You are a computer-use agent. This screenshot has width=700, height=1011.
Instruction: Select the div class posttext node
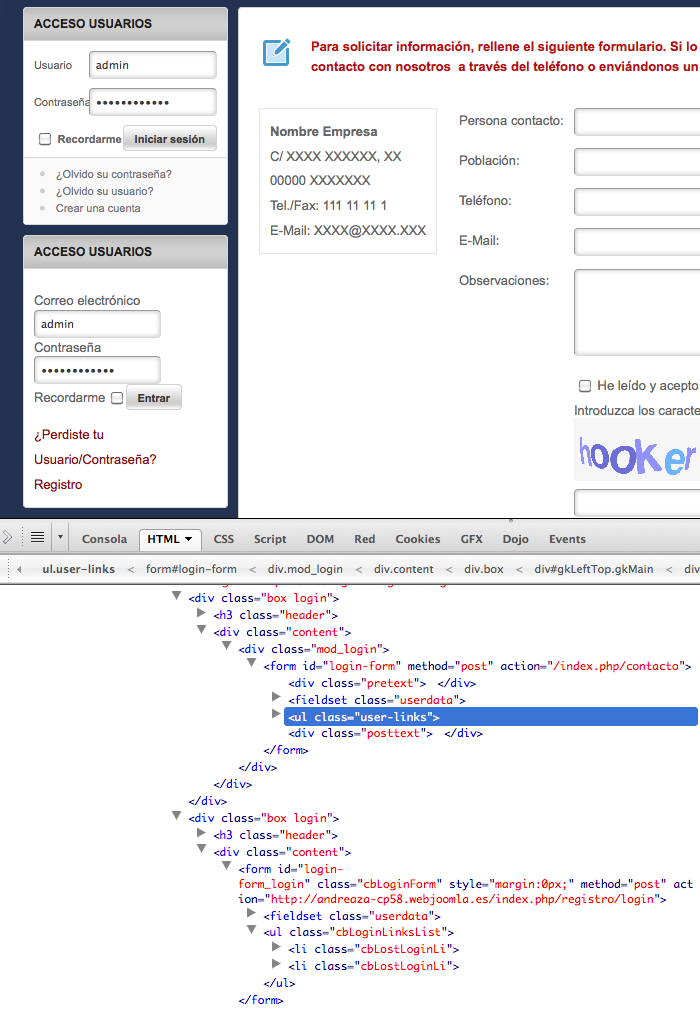tap(385, 734)
